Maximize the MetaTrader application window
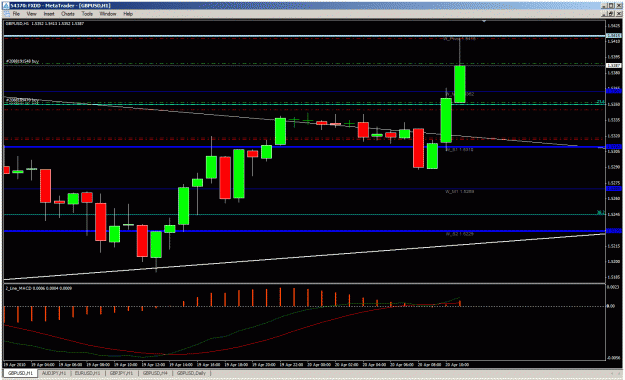 tap(611, 5)
